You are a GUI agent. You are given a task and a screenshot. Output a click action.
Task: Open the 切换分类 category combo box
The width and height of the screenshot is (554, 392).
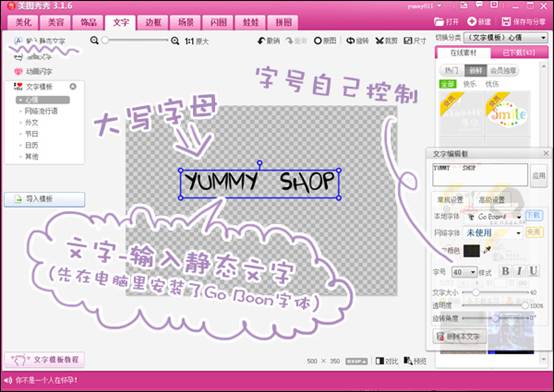tap(506, 37)
